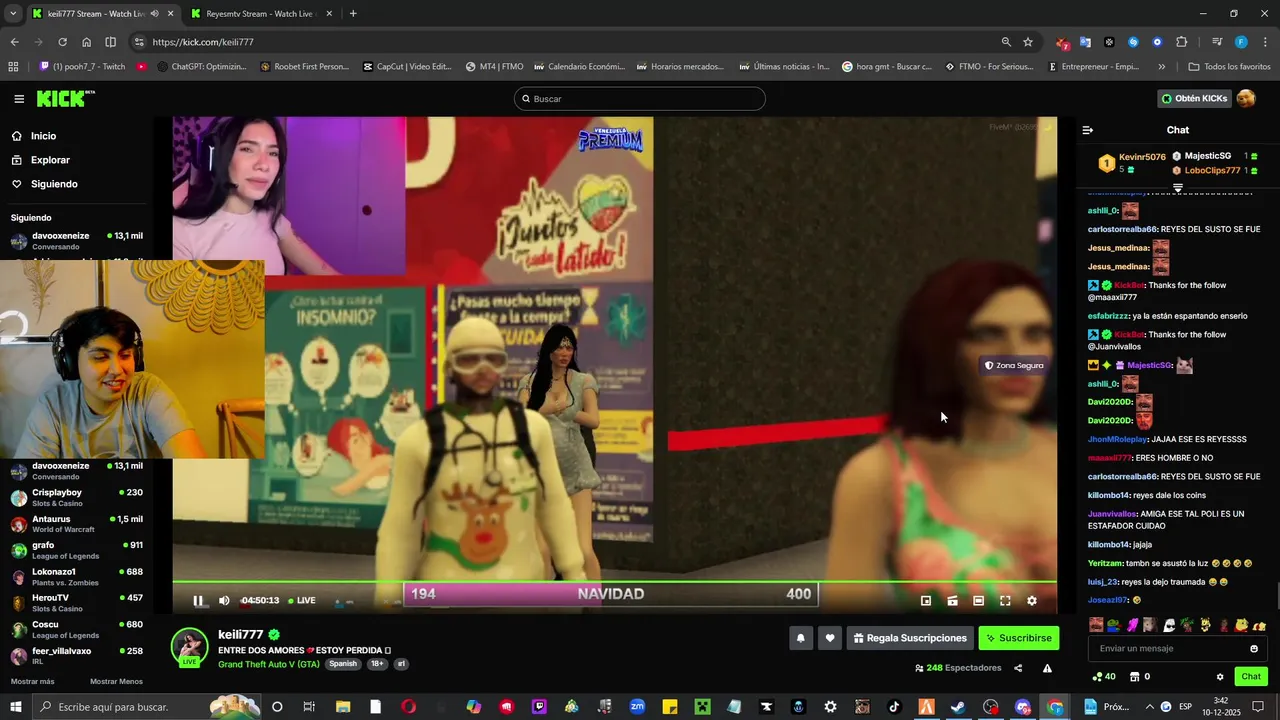
Task: Open user profile avatar menu
Action: point(1246,98)
